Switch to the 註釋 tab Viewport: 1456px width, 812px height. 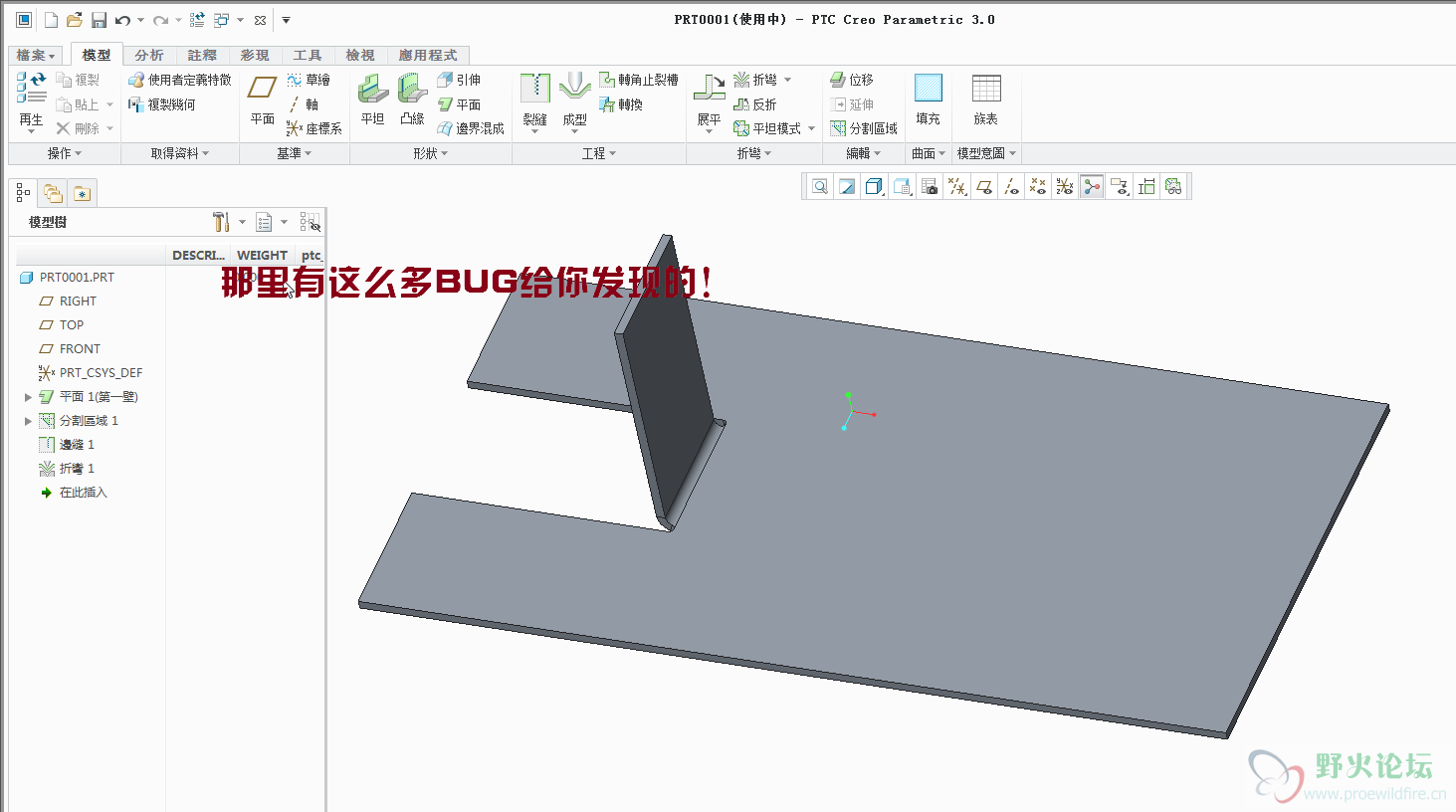click(x=202, y=56)
